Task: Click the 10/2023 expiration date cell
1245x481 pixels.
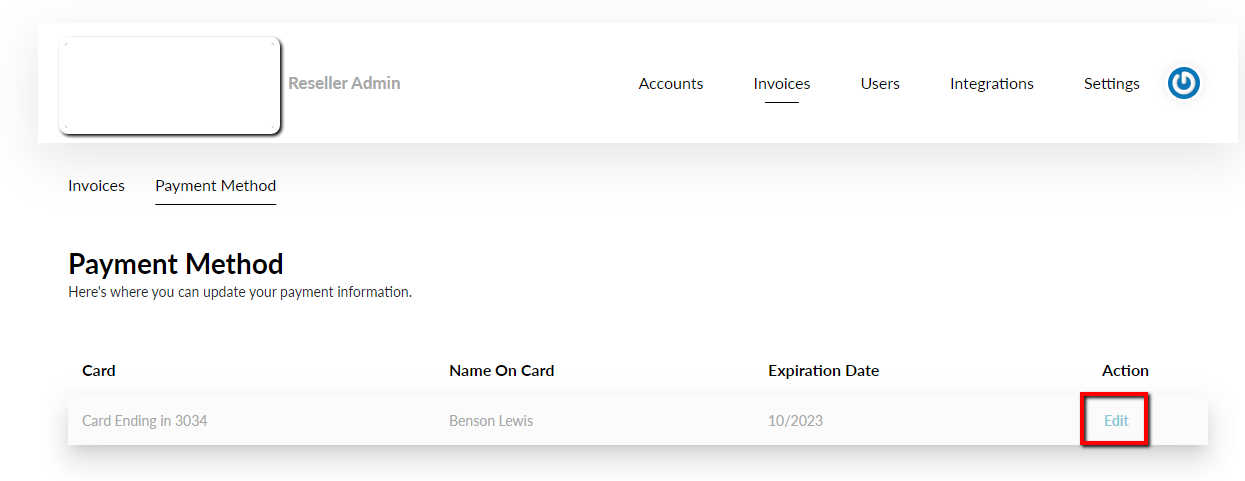Action: click(796, 421)
